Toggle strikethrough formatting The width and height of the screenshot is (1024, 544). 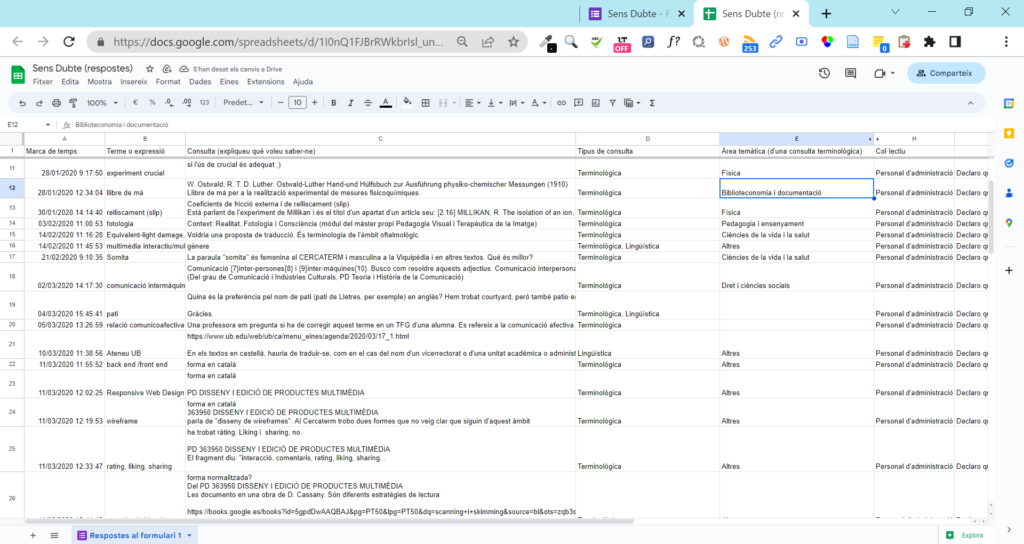(368, 102)
